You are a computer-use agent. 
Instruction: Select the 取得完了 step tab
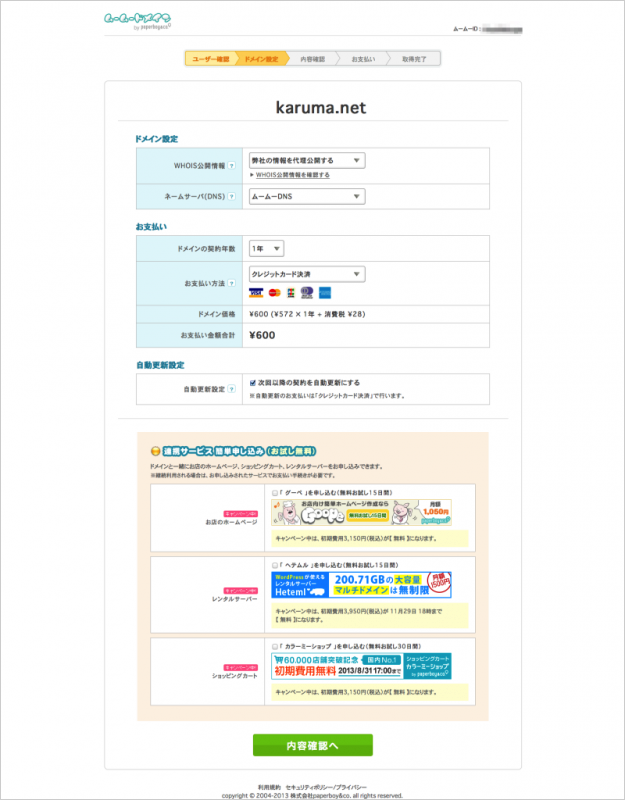click(x=414, y=59)
